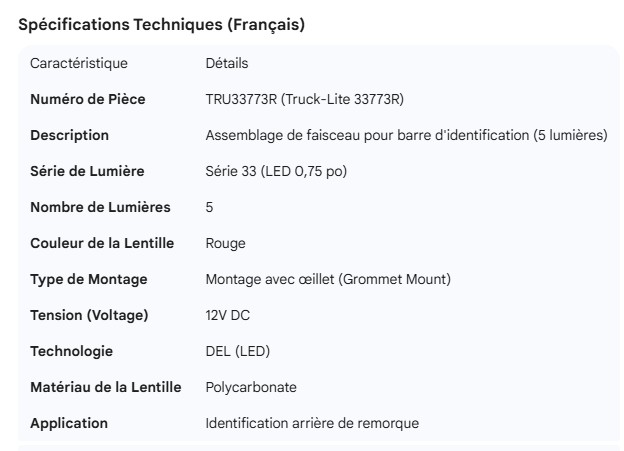
Task: Select the "Matériau de la Lentille" label
Action: [105, 388]
